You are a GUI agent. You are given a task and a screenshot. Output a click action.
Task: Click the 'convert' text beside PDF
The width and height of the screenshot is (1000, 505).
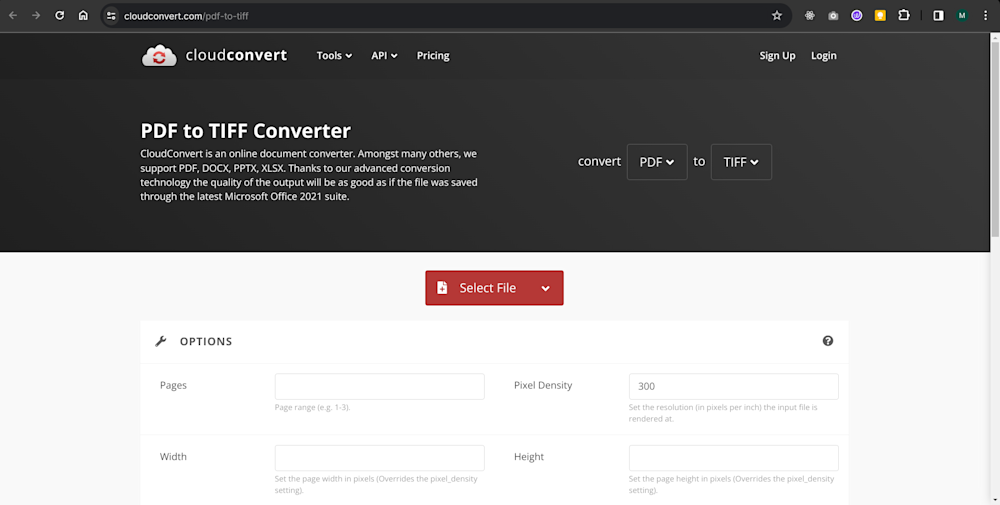tap(599, 162)
